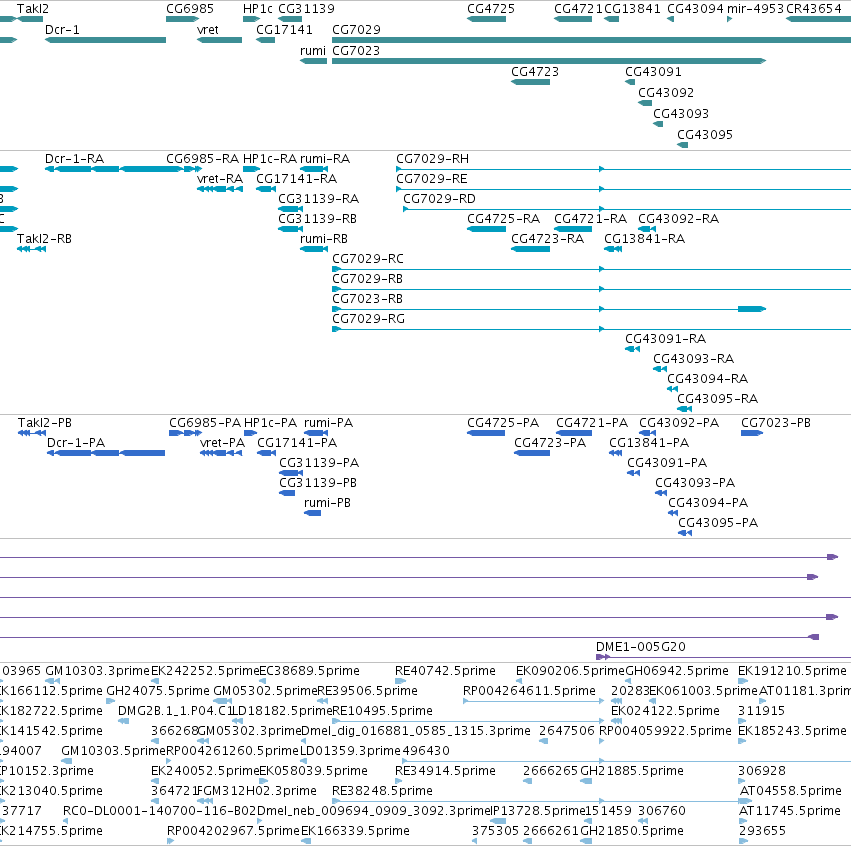Open the CG43091 gene label

pyautogui.click(x=653, y=72)
